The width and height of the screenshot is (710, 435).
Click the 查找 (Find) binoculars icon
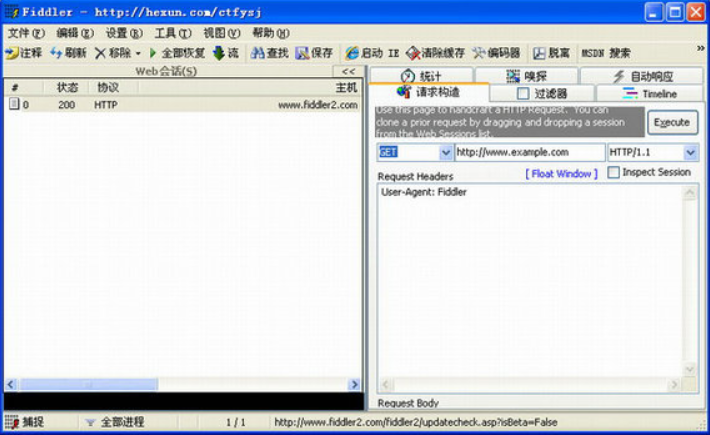click(x=257, y=53)
